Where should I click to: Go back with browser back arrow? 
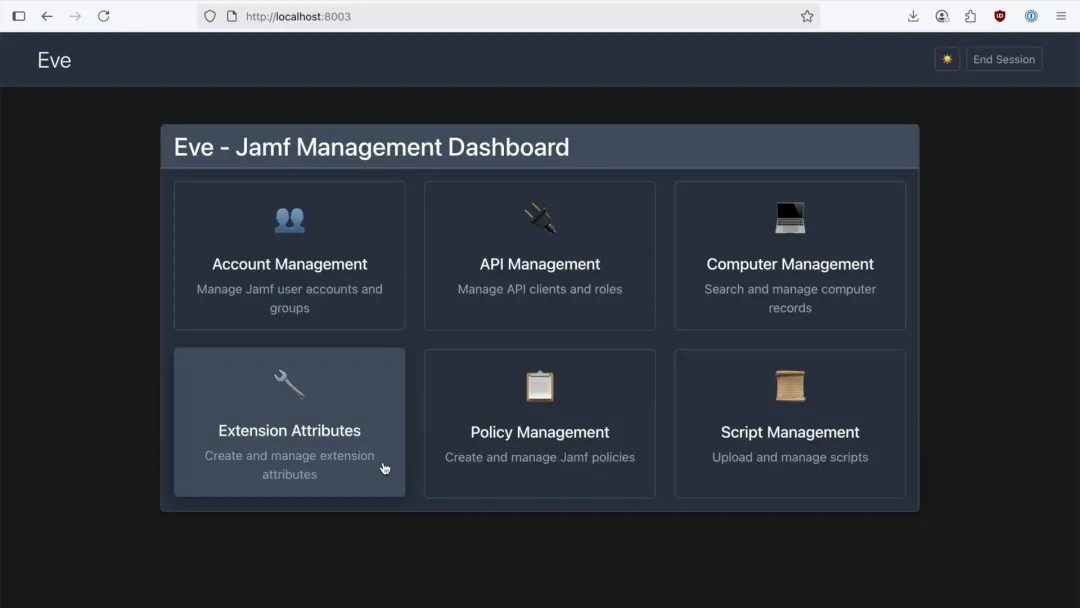(47, 16)
